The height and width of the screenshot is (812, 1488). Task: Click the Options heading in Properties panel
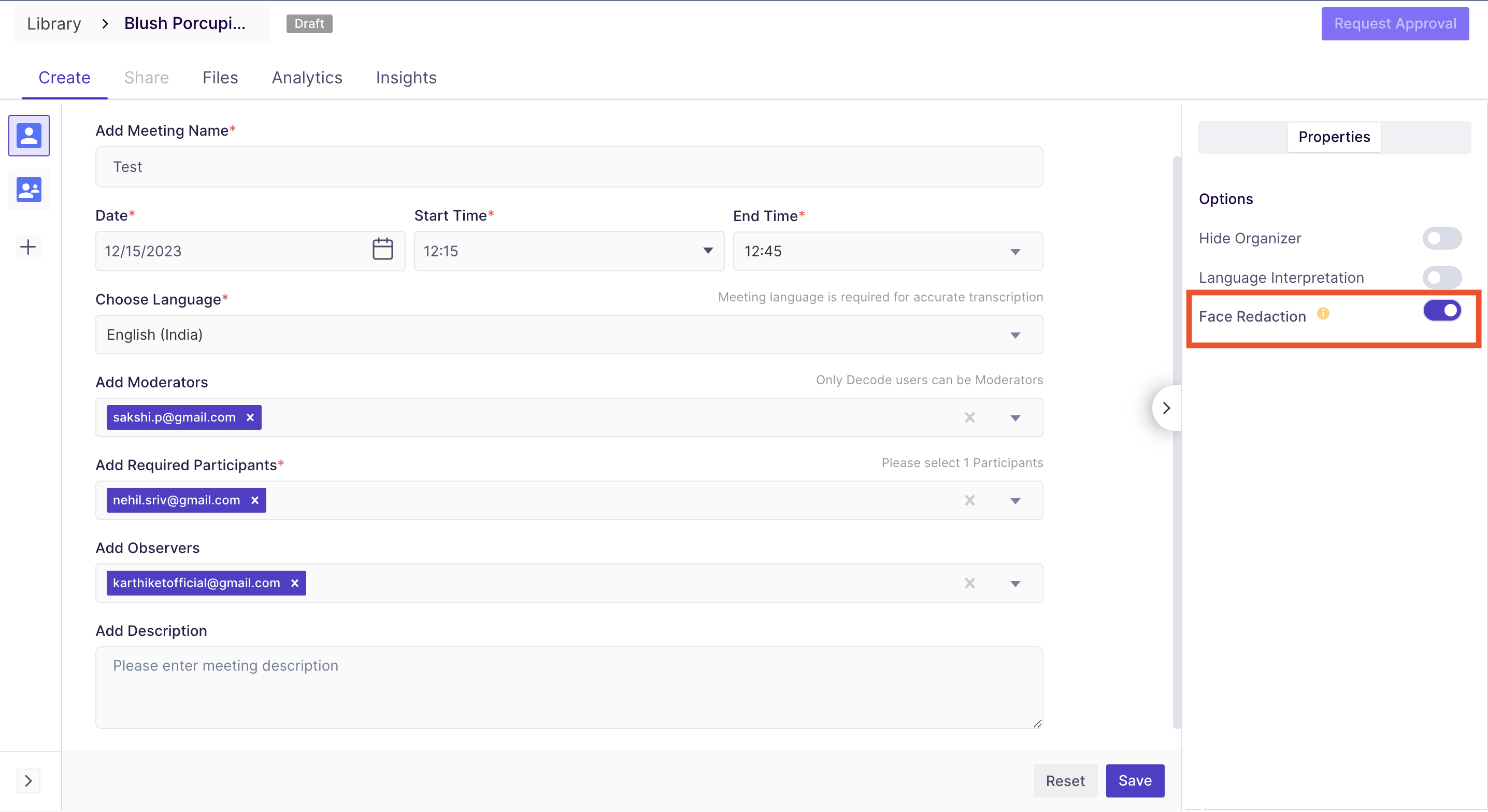1226,199
